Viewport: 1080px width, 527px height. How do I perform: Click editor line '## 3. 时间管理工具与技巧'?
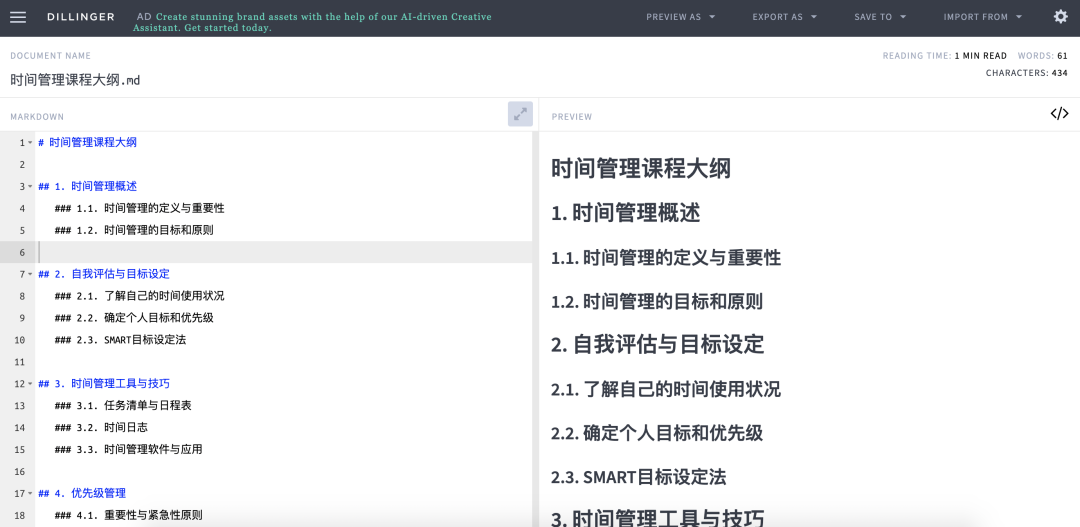(104, 384)
